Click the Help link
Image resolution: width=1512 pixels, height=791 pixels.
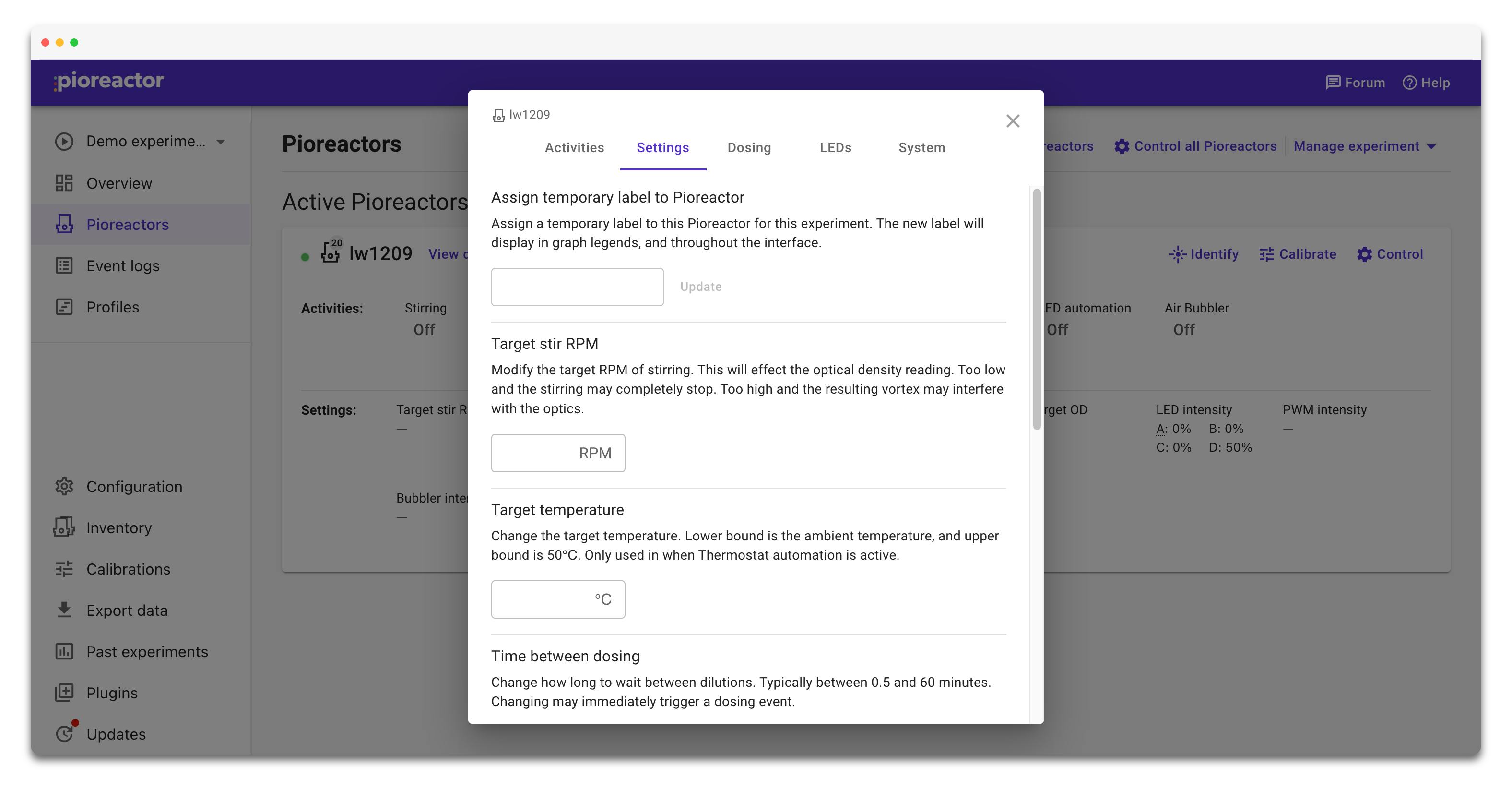point(1426,83)
